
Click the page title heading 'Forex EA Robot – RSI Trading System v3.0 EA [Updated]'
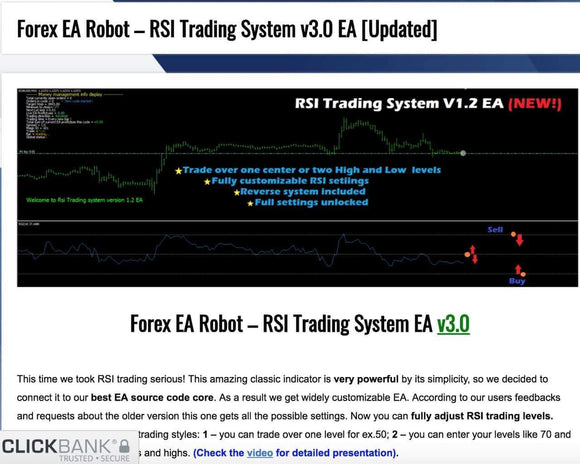[x=227, y=29]
